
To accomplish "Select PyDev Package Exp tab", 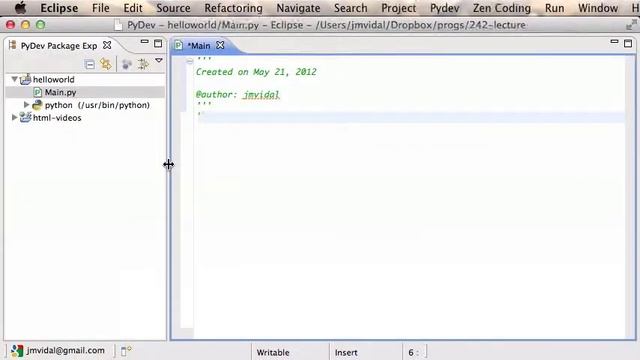I will (x=59, y=46).
